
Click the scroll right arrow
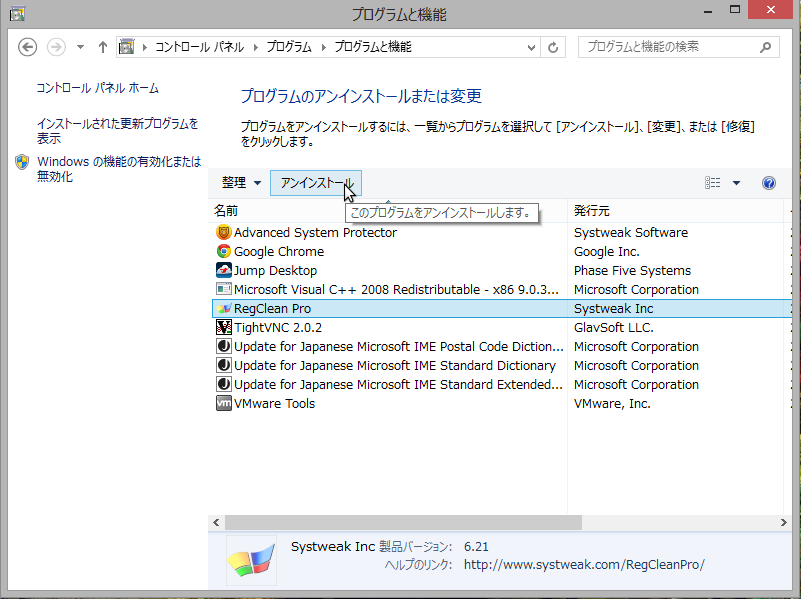[x=783, y=522]
